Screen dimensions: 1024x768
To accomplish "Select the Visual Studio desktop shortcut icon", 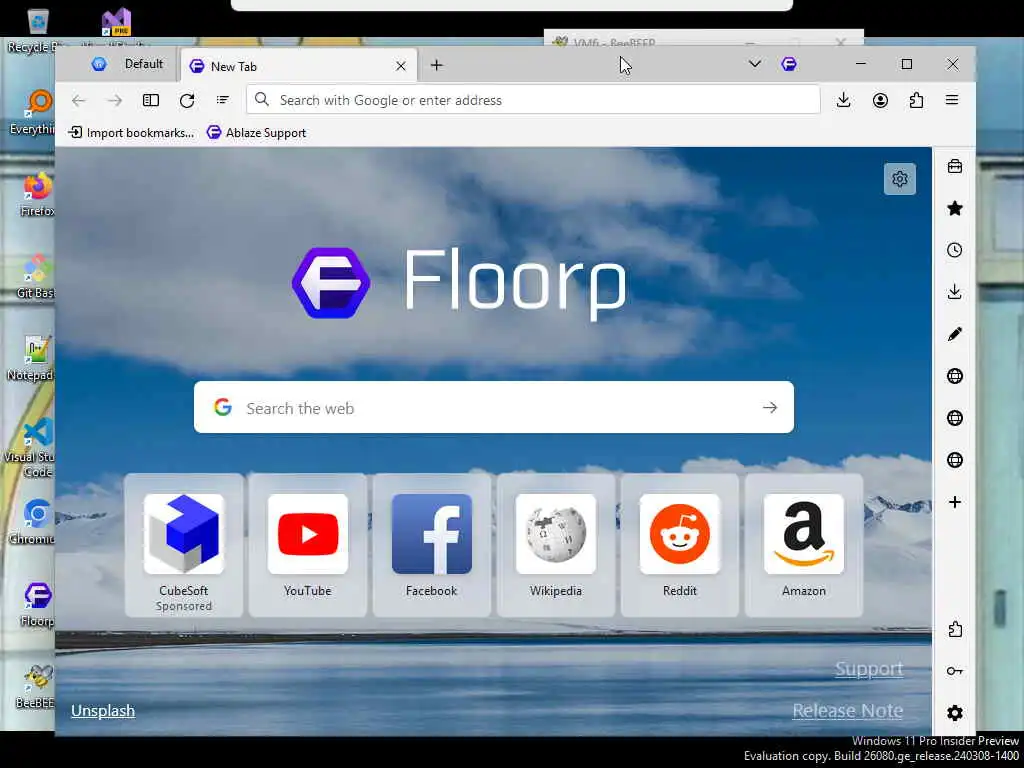I will click(x=116, y=24).
